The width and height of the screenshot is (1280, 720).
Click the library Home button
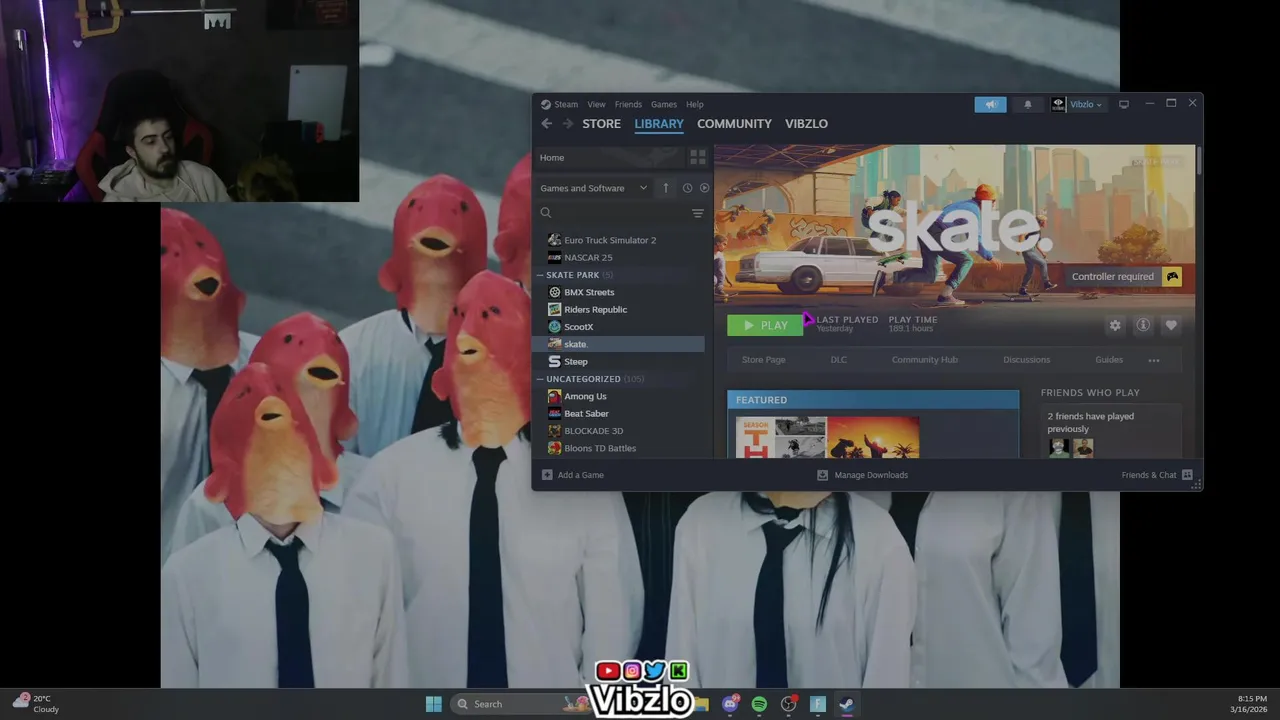[x=608, y=157]
